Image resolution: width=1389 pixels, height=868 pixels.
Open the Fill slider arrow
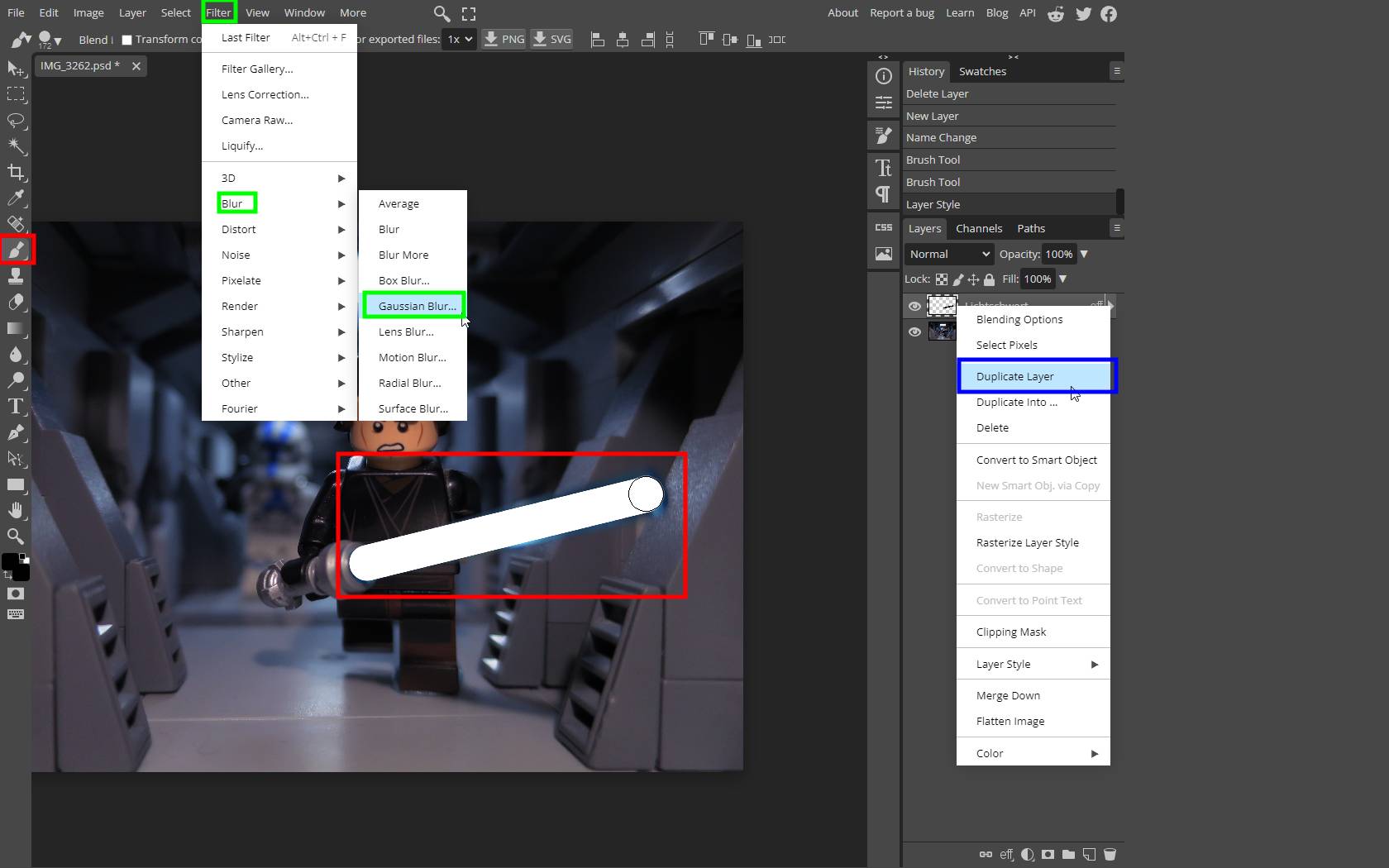[x=1063, y=279]
